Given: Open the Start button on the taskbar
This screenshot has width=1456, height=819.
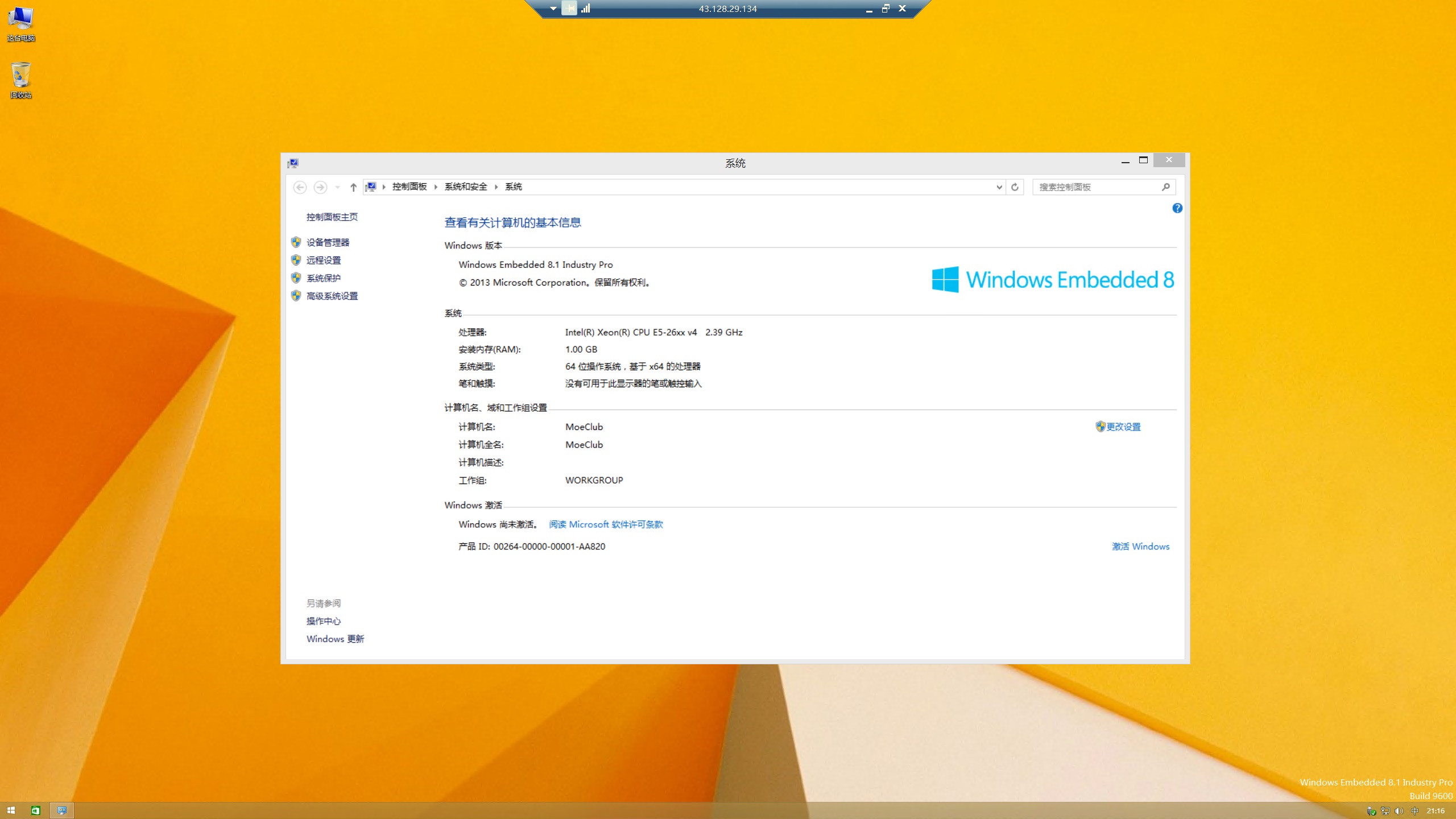Looking at the screenshot, I should (x=11, y=810).
